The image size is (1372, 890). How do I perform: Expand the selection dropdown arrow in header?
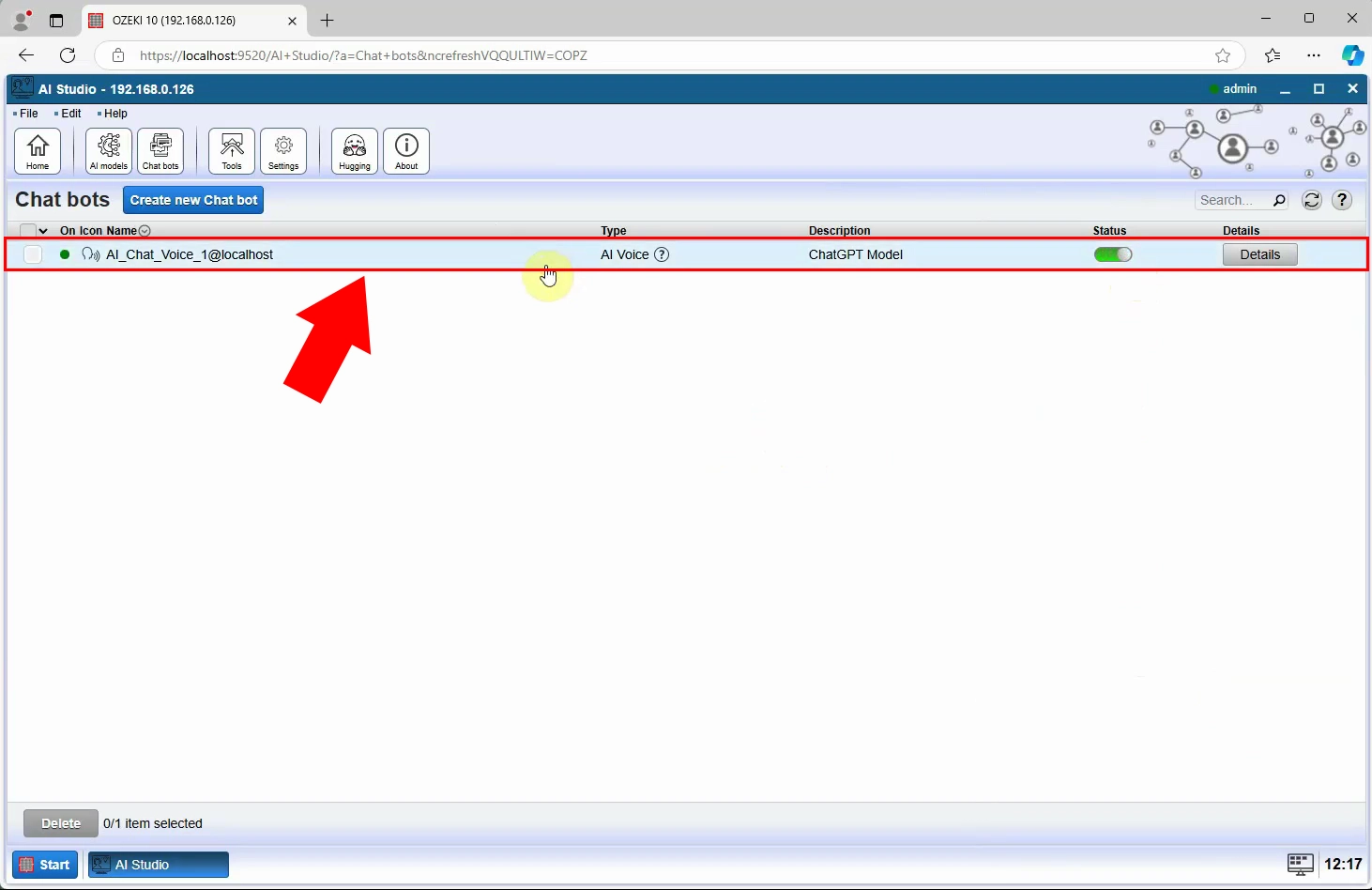click(x=43, y=230)
